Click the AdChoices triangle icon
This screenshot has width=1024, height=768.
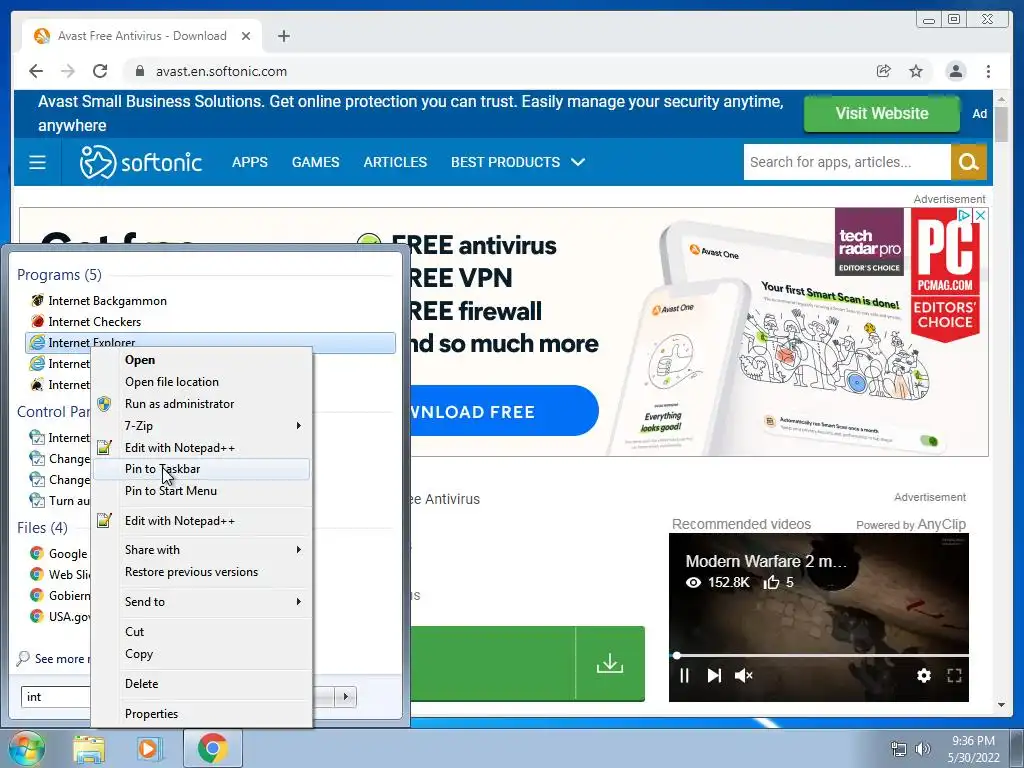(x=965, y=216)
